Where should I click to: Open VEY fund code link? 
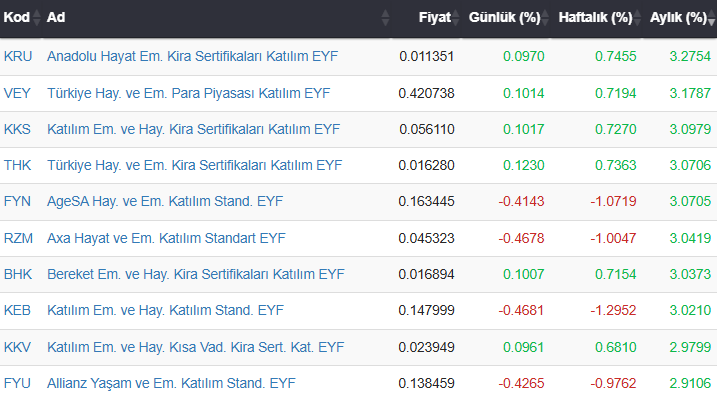tap(17, 93)
